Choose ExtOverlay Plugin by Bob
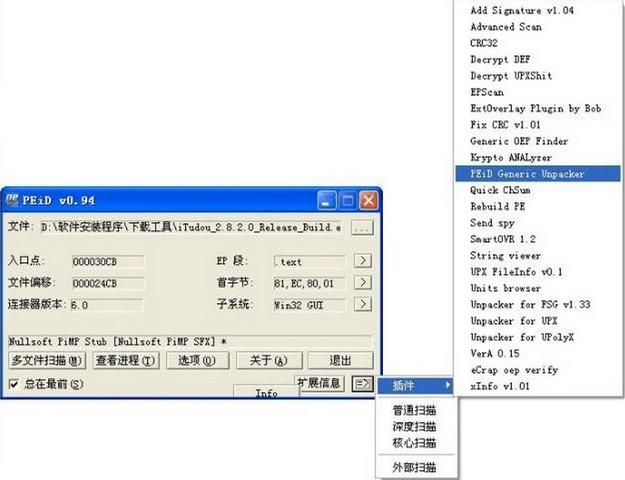This screenshot has height=480, width=625. click(538, 108)
